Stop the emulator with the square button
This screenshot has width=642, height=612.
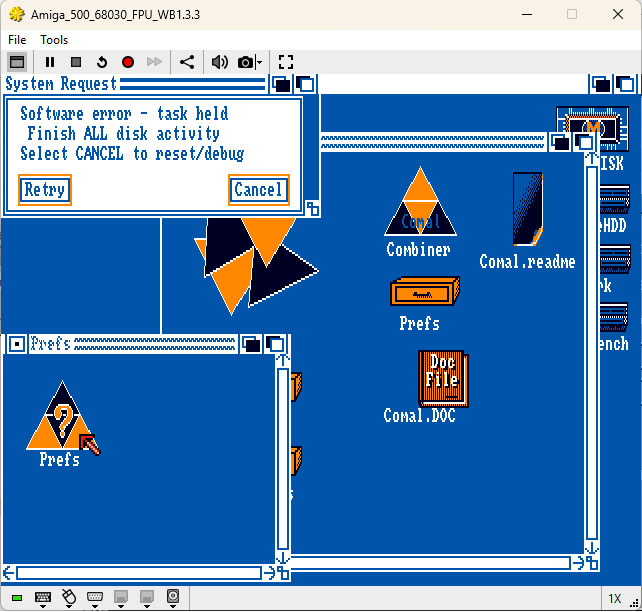tap(76, 62)
